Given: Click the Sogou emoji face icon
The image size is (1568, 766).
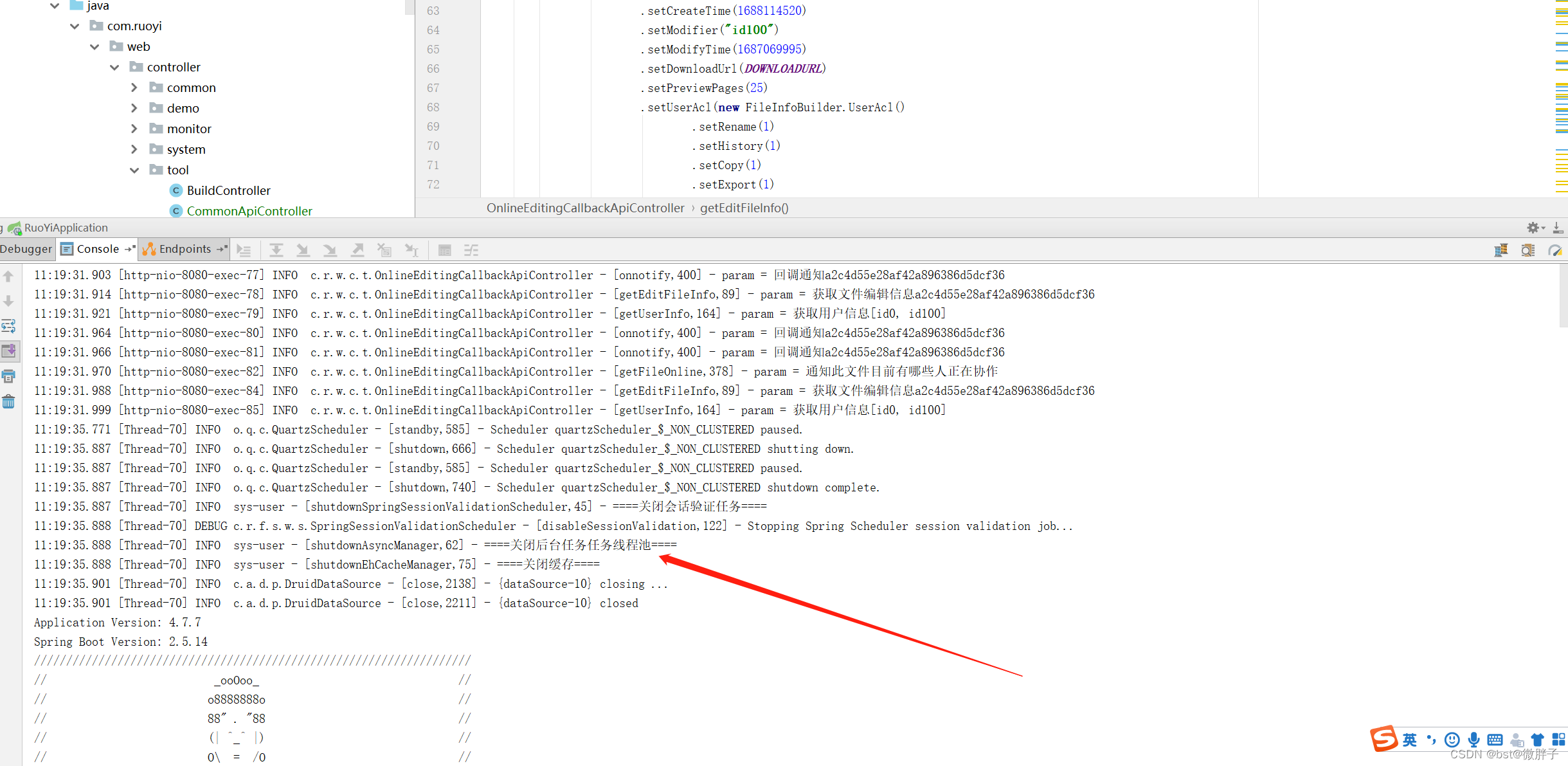Looking at the screenshot, I should (1452, 740).
